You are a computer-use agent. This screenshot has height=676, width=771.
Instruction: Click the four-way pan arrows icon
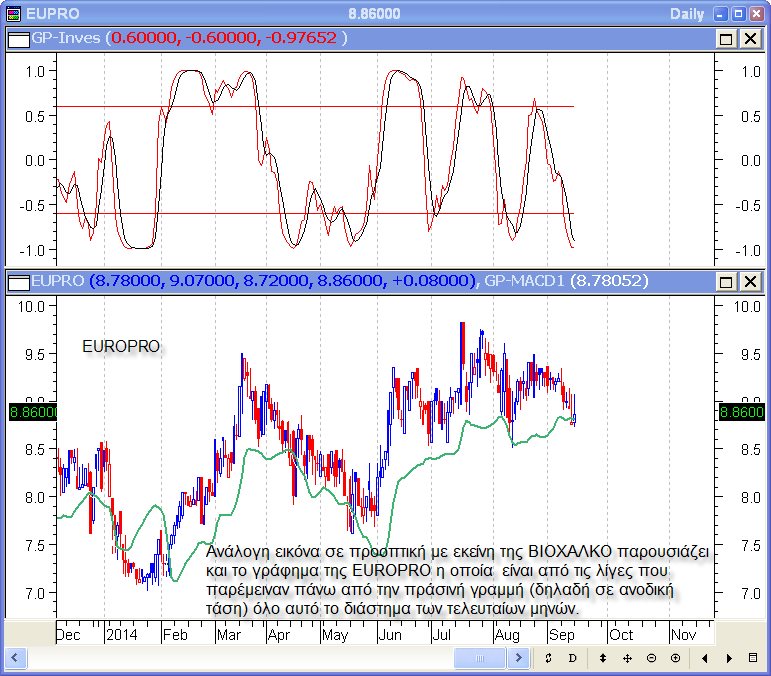pyautogui.click(x=626, y=658)
